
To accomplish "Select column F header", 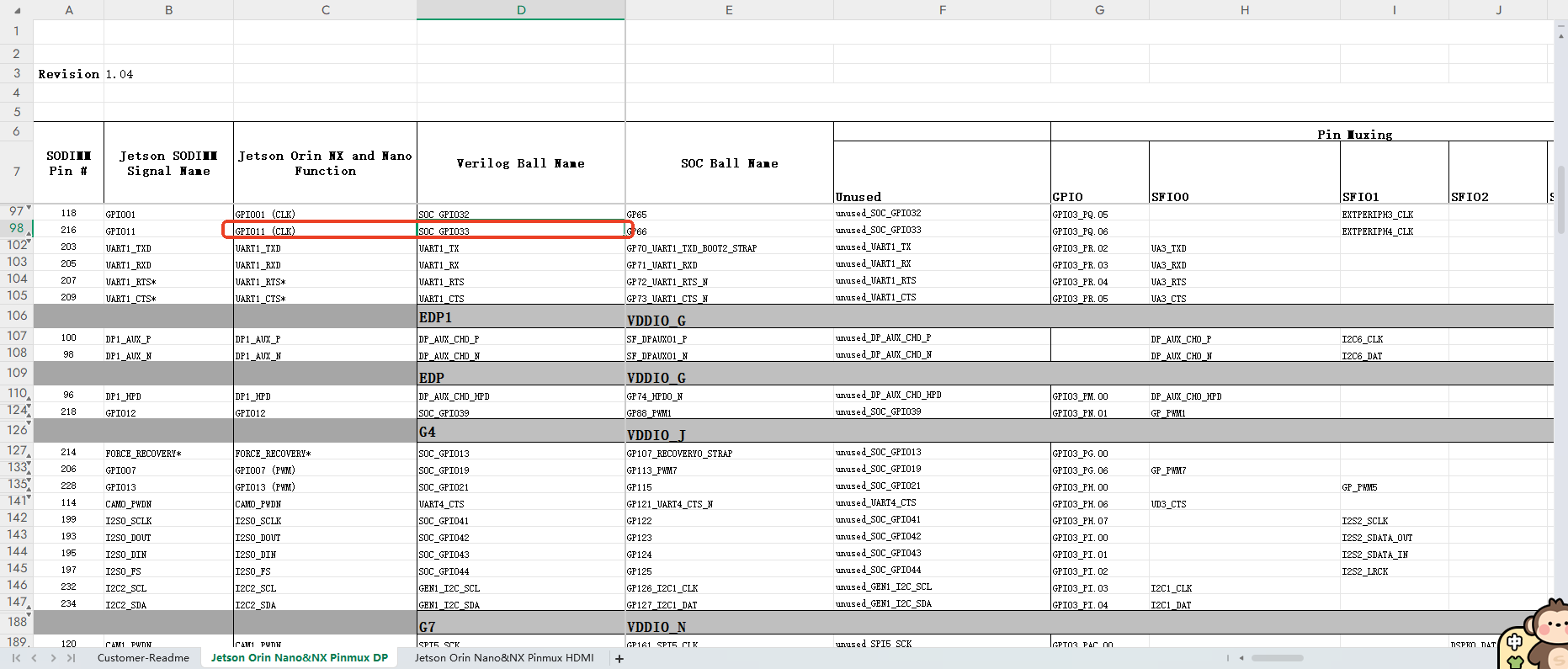I will pos(942,10).
